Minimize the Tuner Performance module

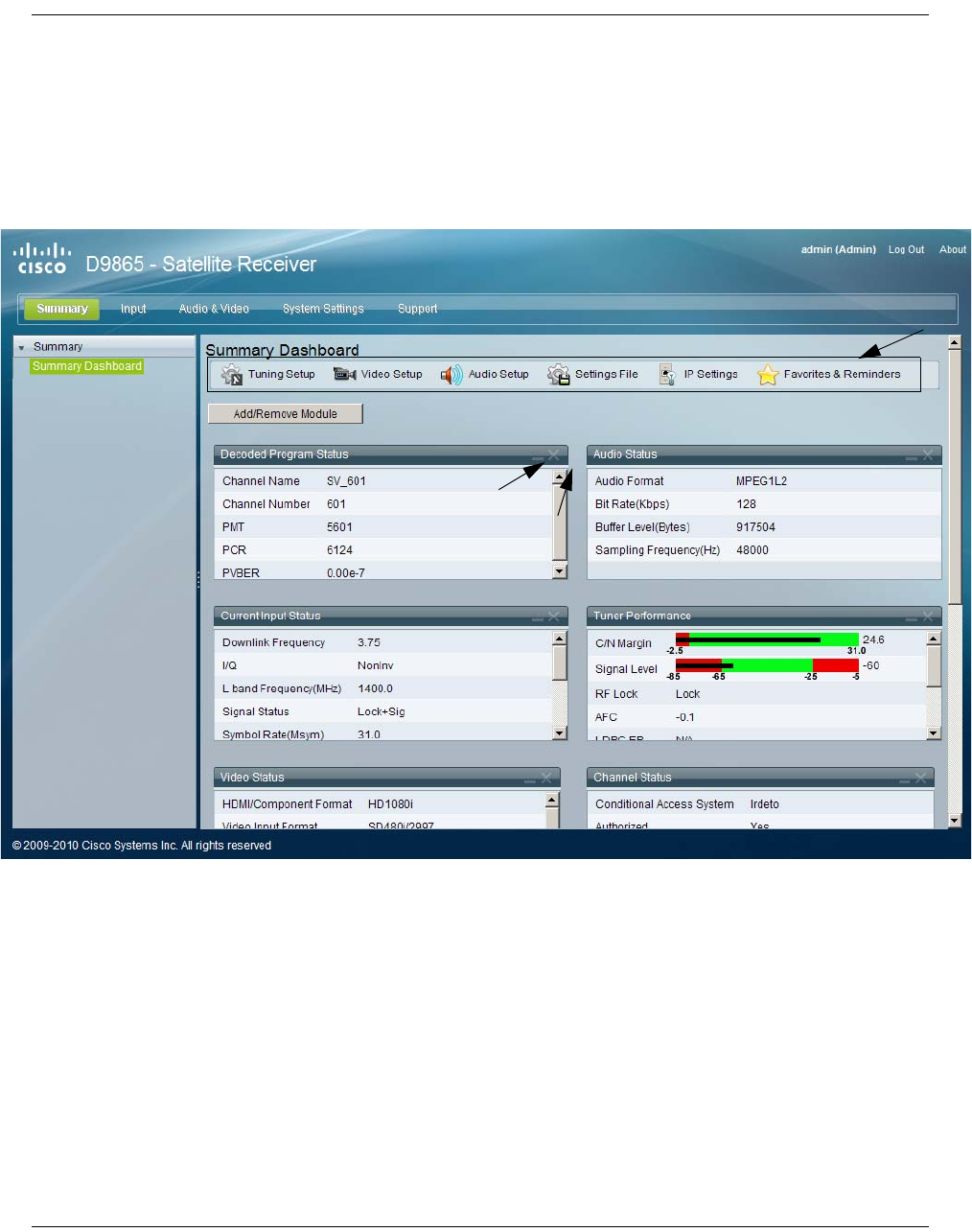(x=912, y=617)
